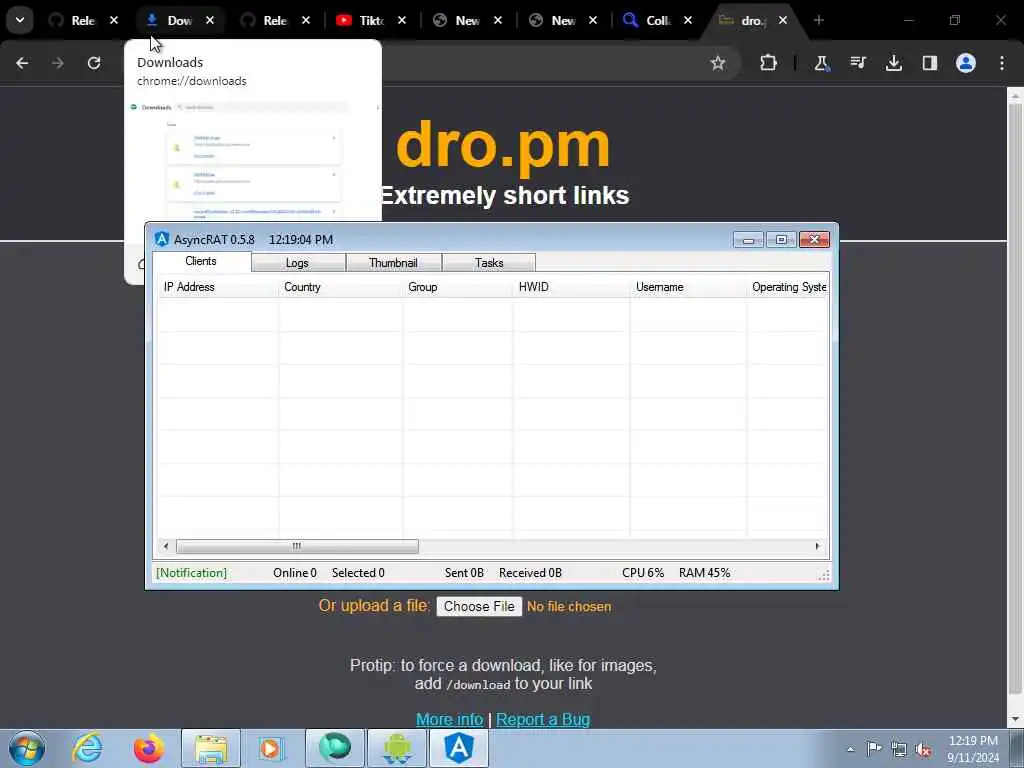
Task: Close the Dow downloads tab
Action: (210, 20)
